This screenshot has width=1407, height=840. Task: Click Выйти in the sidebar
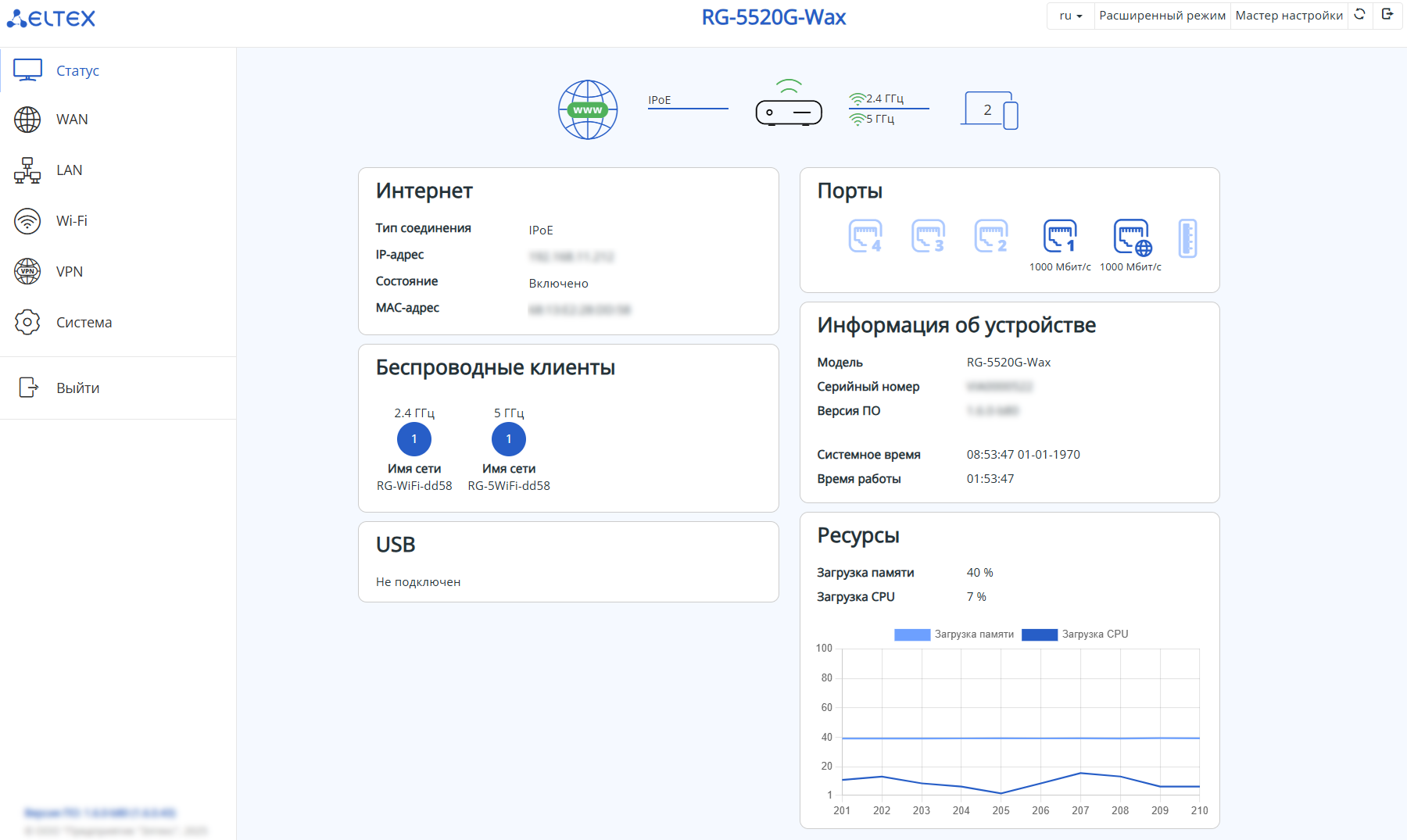(x=77, y=388)
